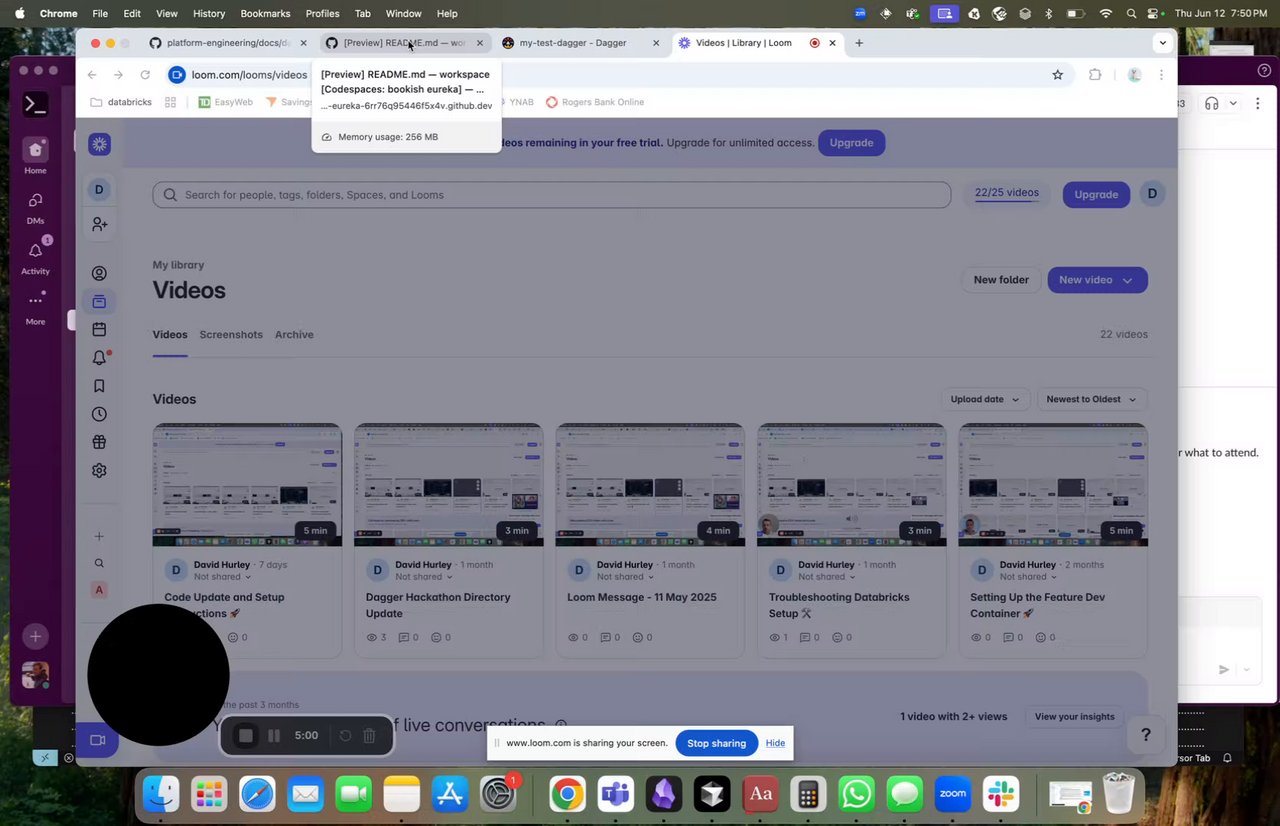The image size is (1280, 826).
Task: Hide the screen sharing notification bar
Action: [x=775, y=743]
